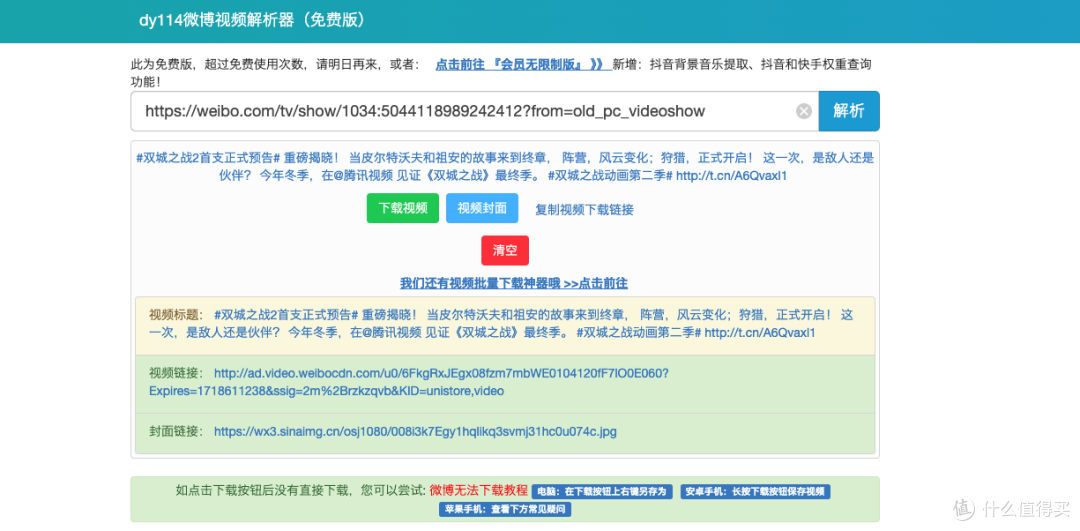The height and width of the screenshot is (531, 1080).
Task: Open the wx3.sinaimg.cn cover image link
Action: 415,432
